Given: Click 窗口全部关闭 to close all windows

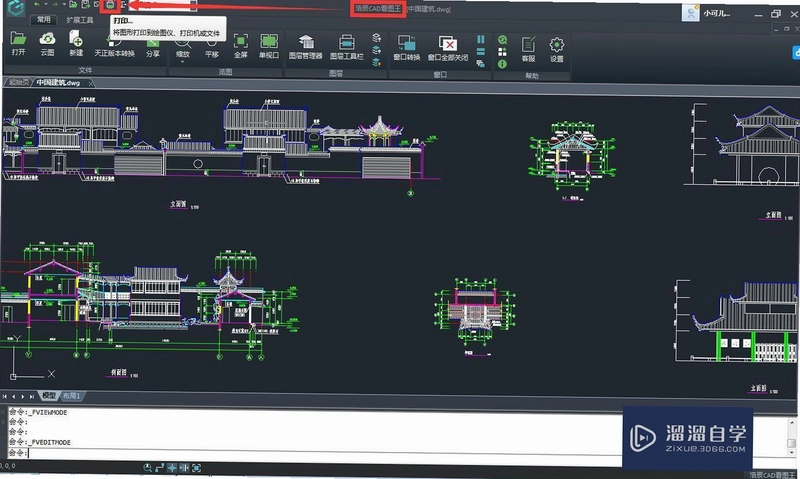Looking at the screenshot, I should pos(447,47).
